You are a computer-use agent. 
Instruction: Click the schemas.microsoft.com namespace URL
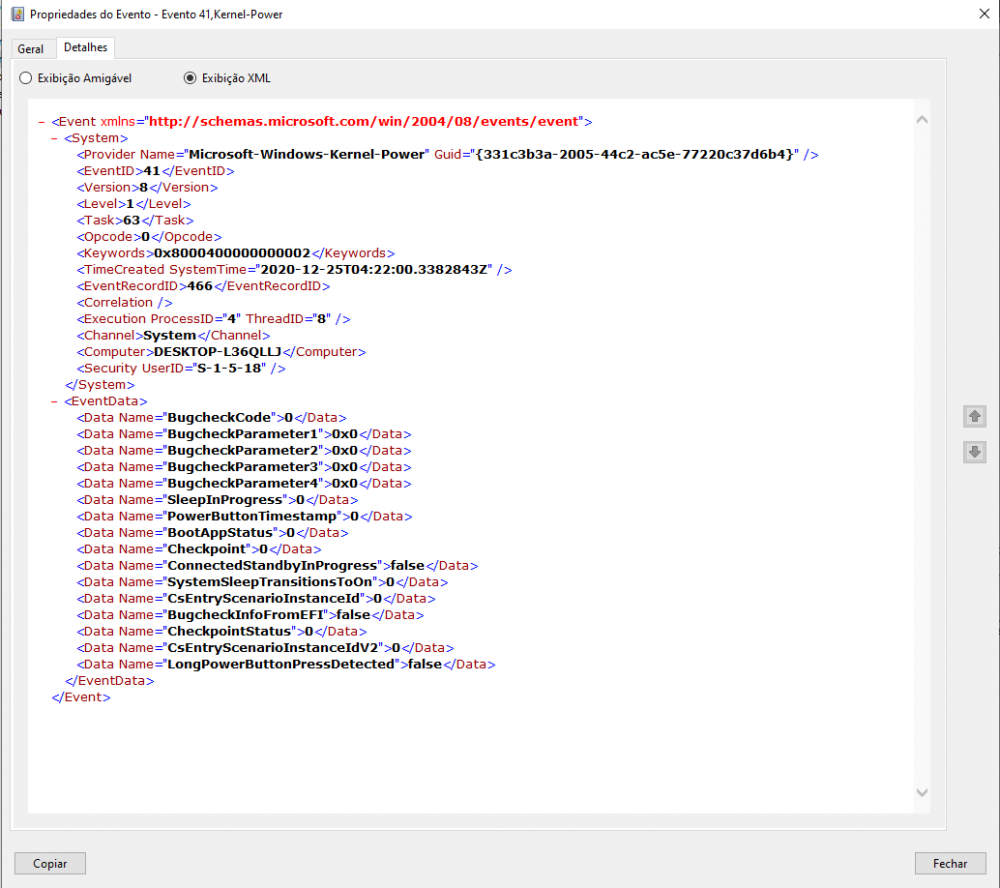pyautogui.click(x=363, y=121)
